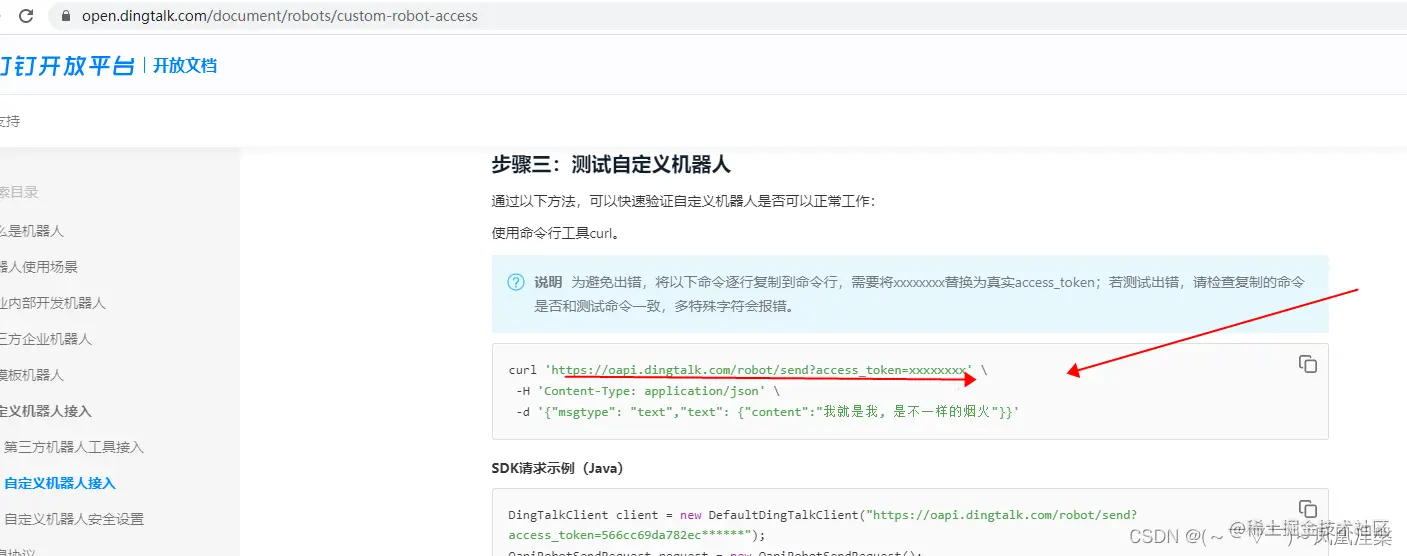Open 器人使用场景 in the sidebar
Viewport: 1407px width, 556px height.
click(x=39, y=267)
